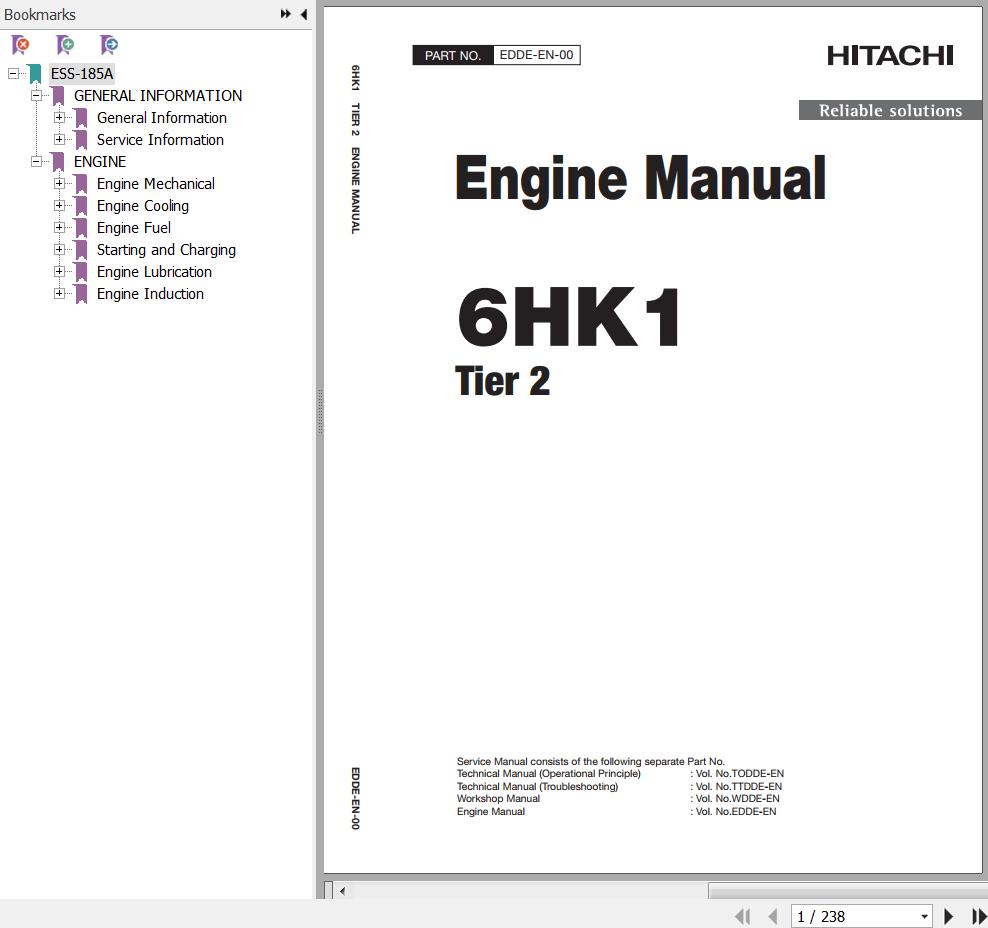This screenshot has width=988, height=928.
Task: Go to last page button
Action: [979, 916]
